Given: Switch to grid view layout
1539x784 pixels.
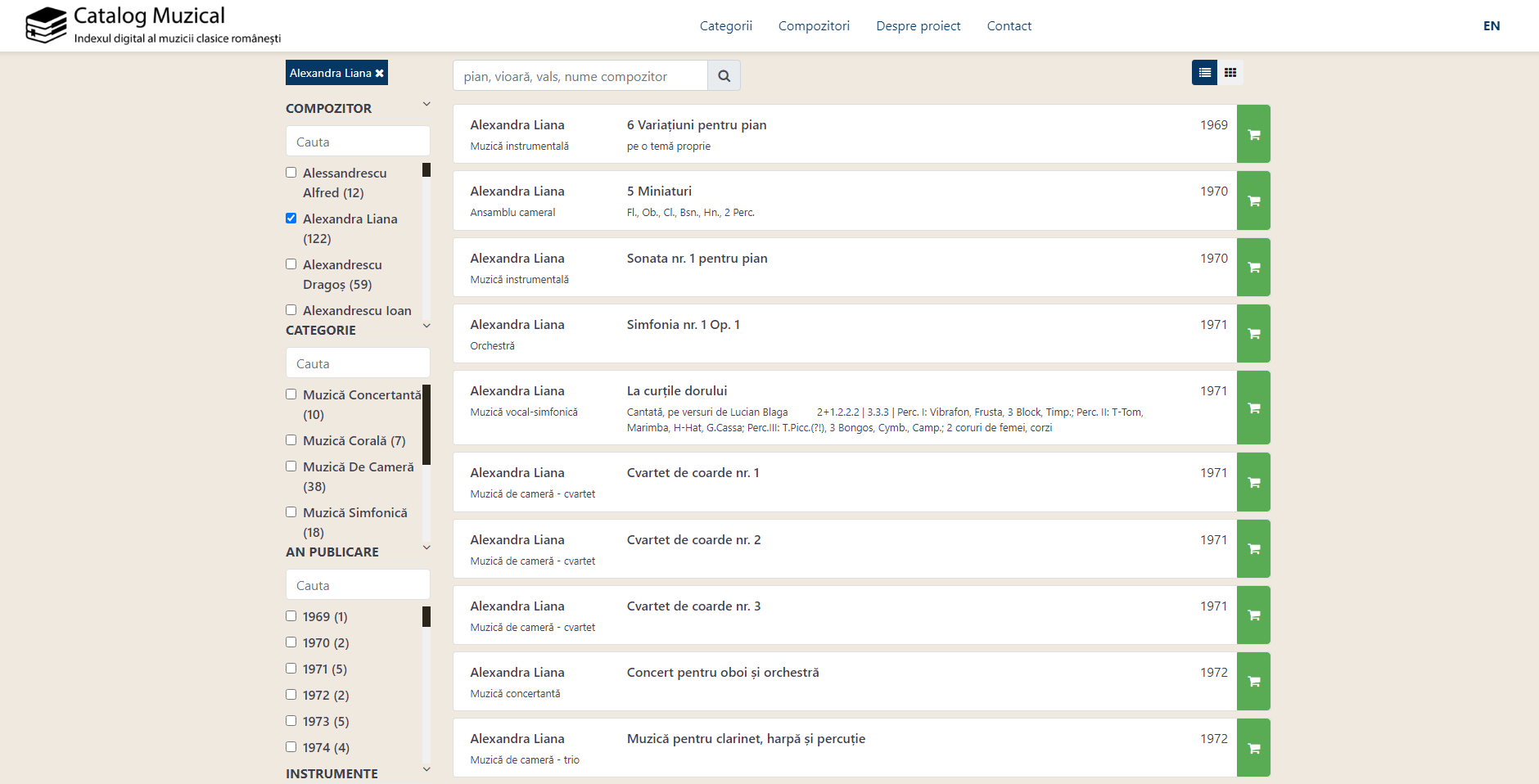Looking at the screenshot, I should [x=1230, y=73].
